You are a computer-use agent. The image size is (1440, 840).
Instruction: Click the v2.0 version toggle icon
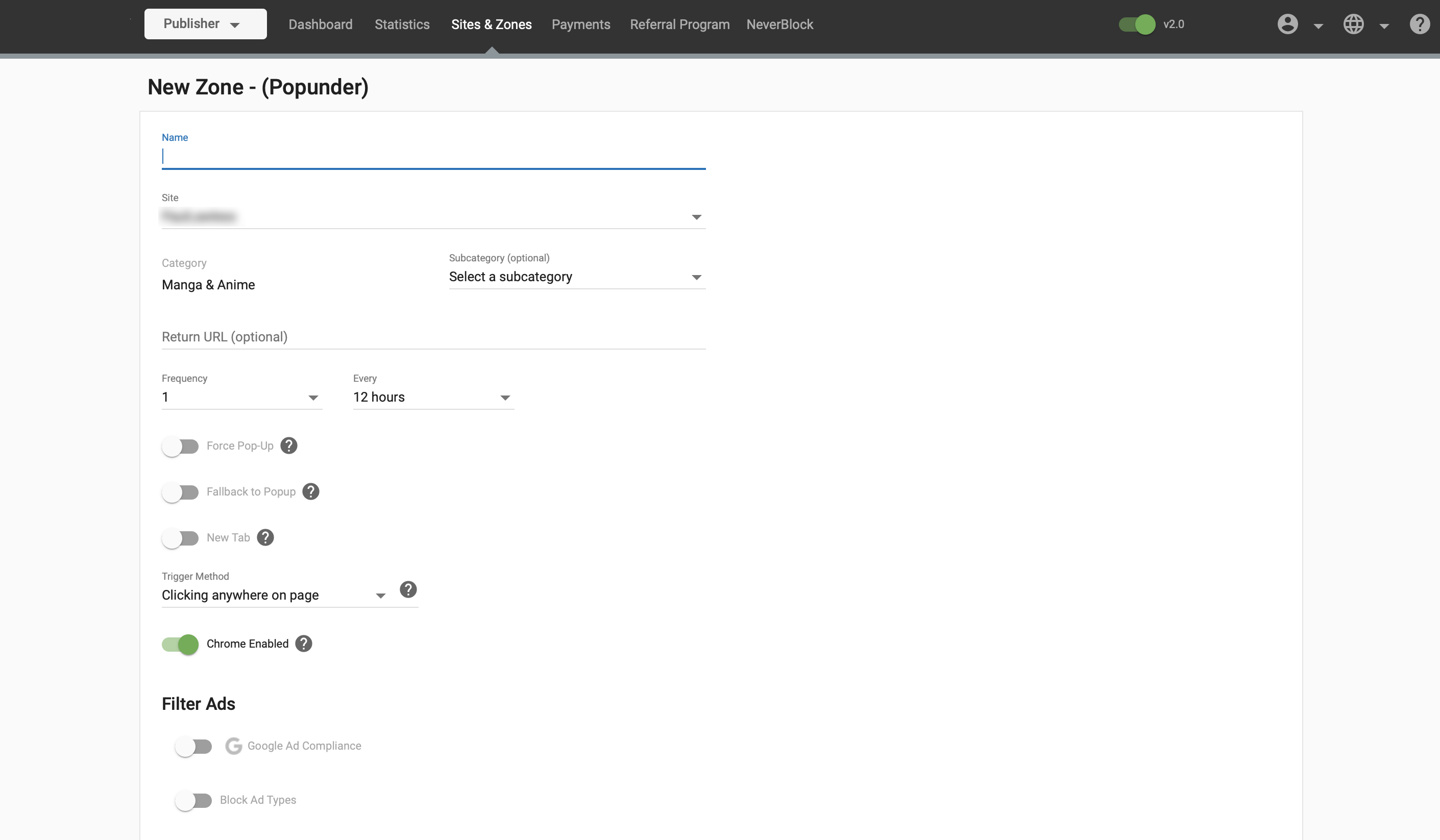1138,24
